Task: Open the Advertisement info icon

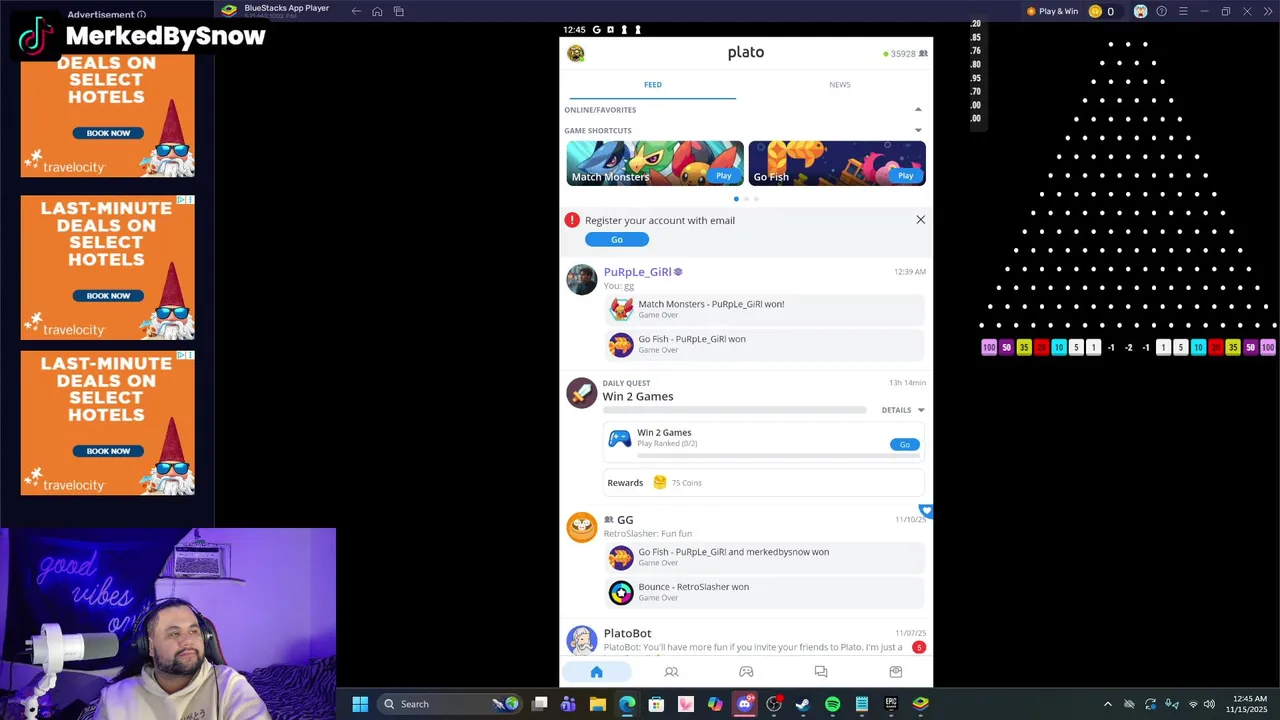Action: click(141, 15)
